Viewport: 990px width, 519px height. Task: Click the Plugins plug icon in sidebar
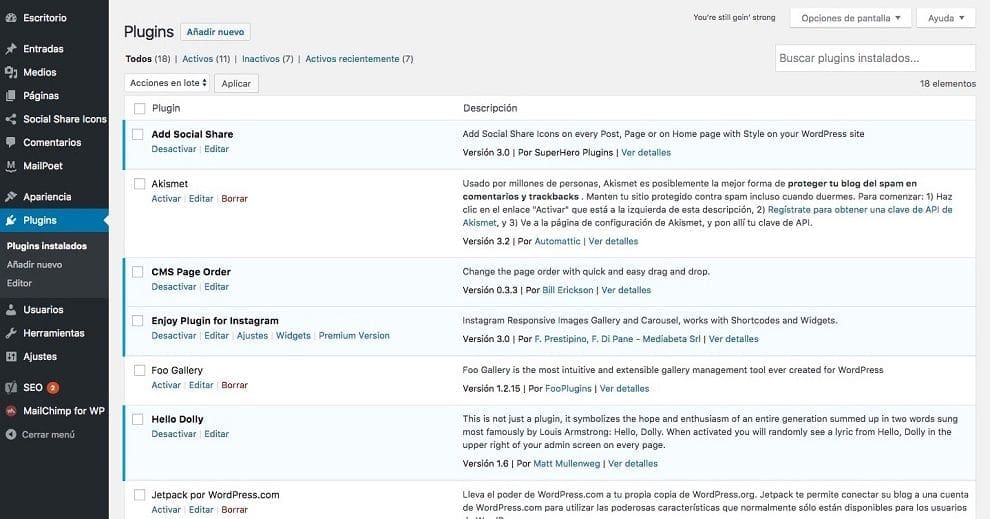coord(11,220)
